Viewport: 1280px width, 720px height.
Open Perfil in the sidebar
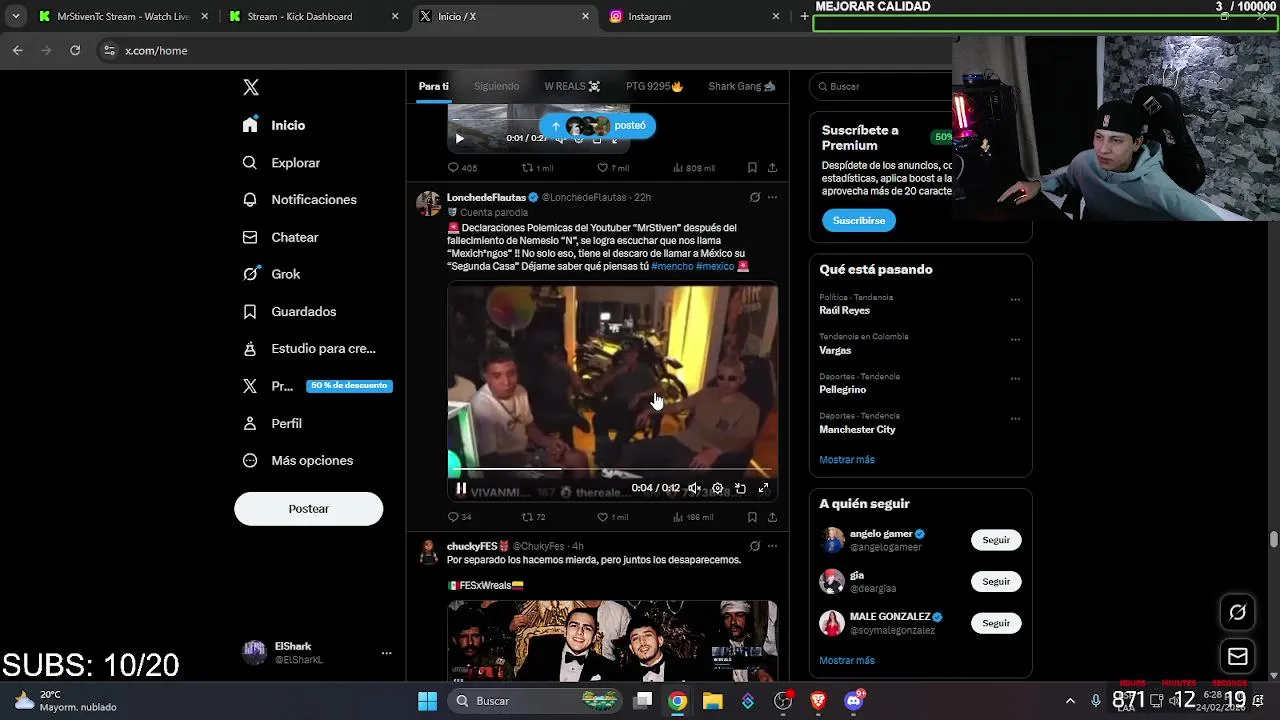[272, 423]
